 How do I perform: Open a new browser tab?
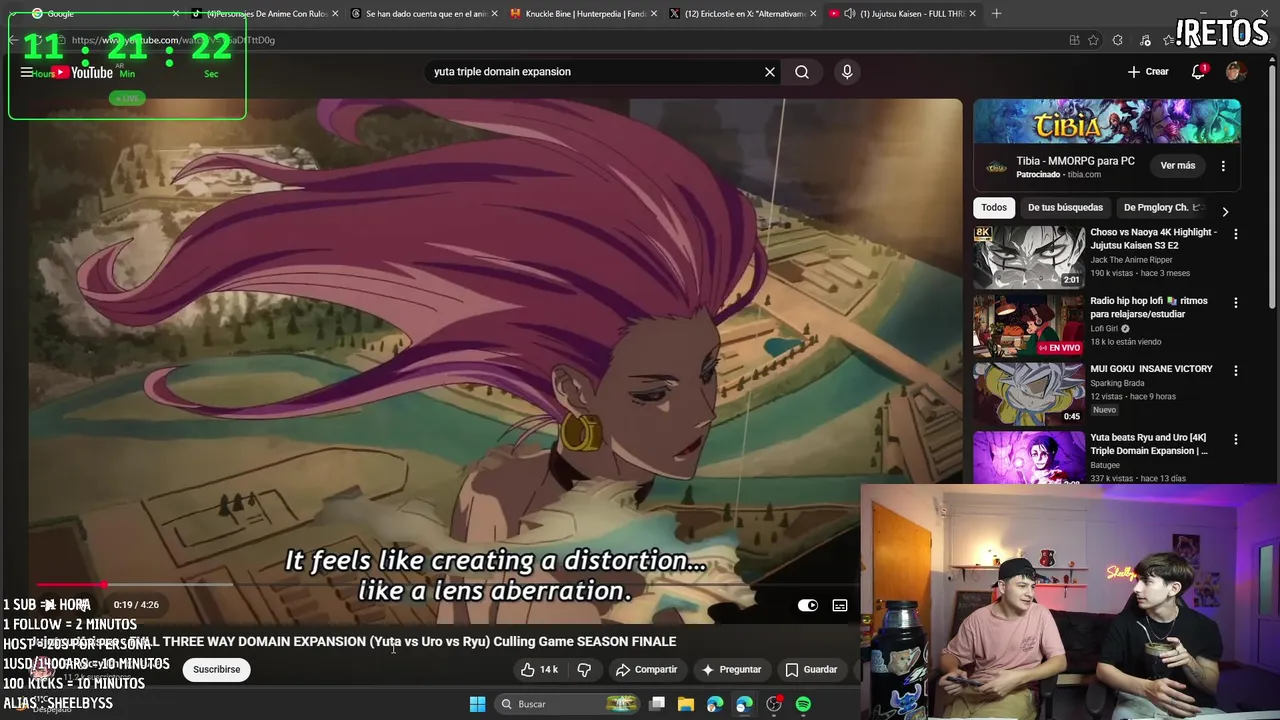996,14
